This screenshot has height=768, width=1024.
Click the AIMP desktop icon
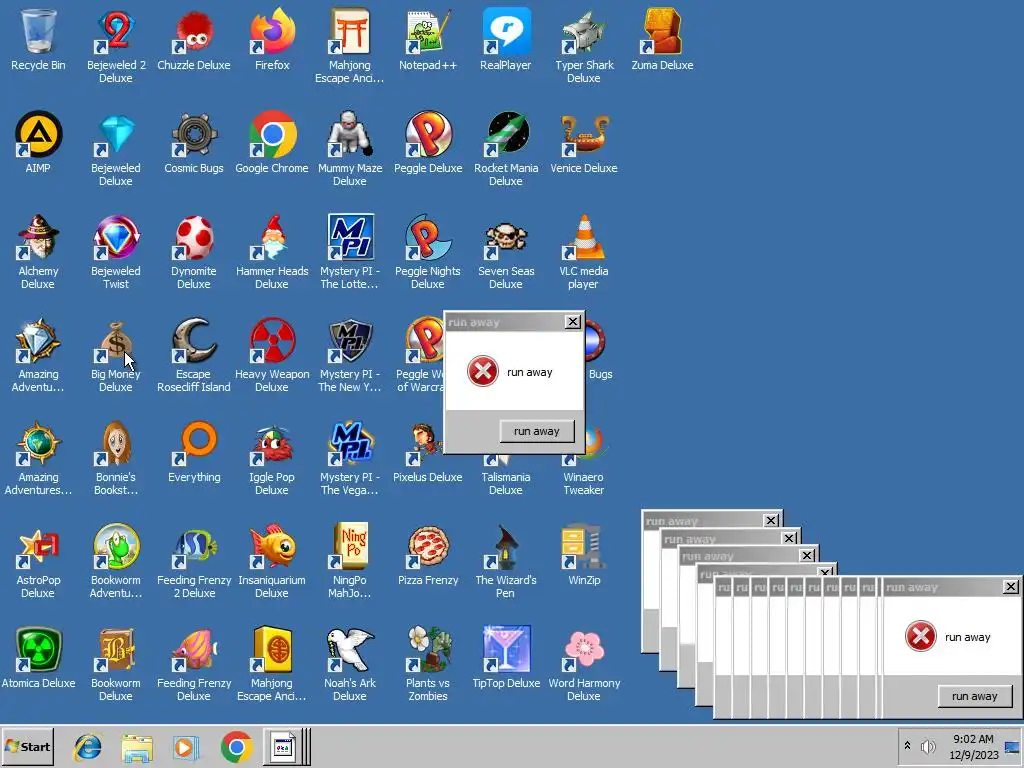click(x=38, y=135)
